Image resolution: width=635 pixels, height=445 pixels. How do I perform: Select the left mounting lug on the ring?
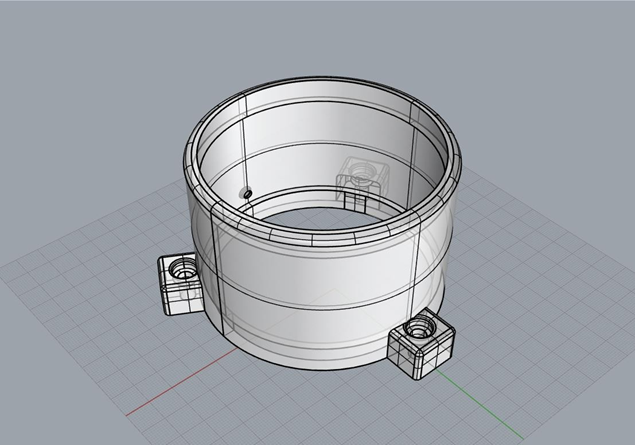click(x=181, y=283)
